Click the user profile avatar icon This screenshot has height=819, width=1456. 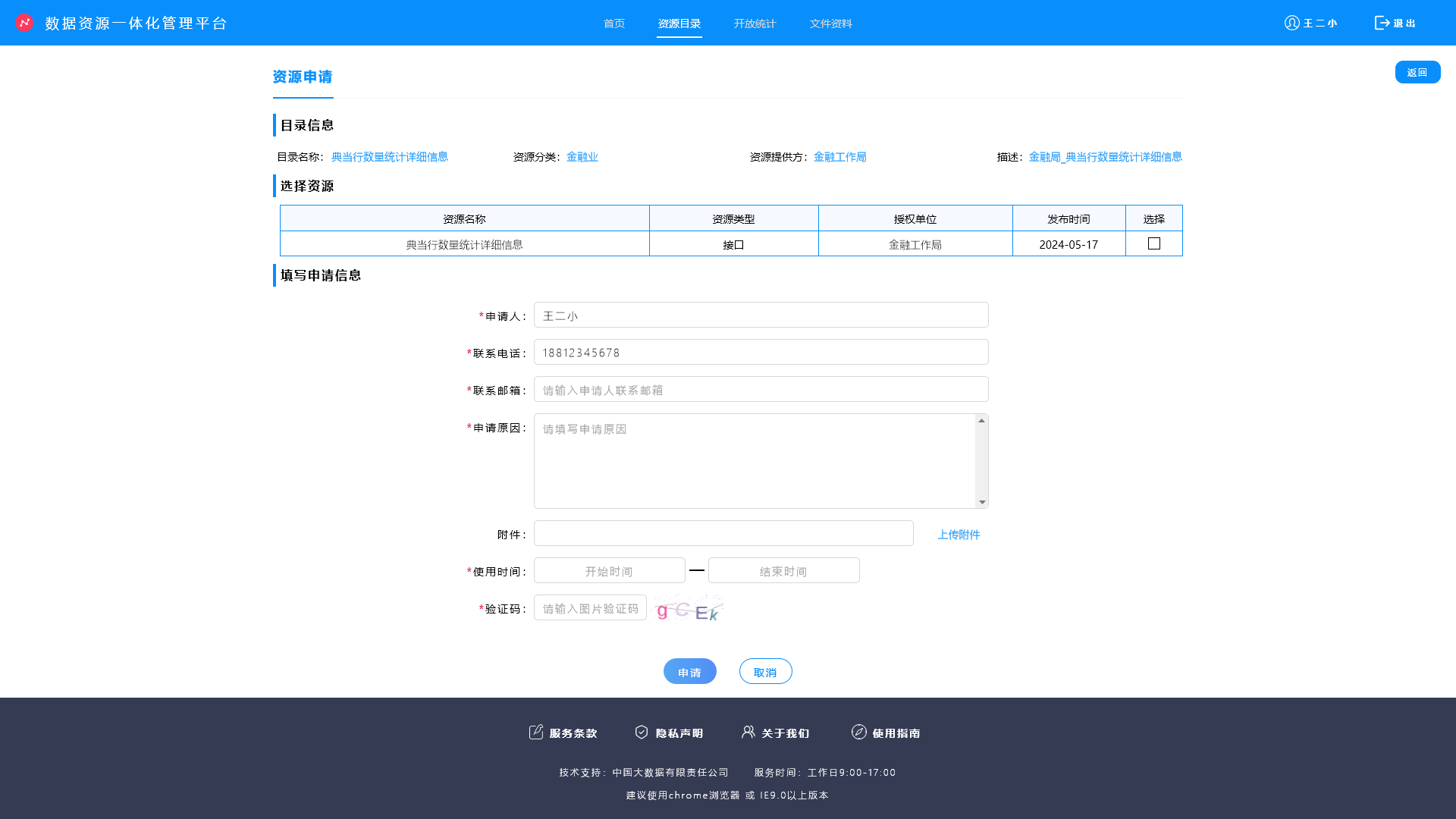pos(1291,23)
